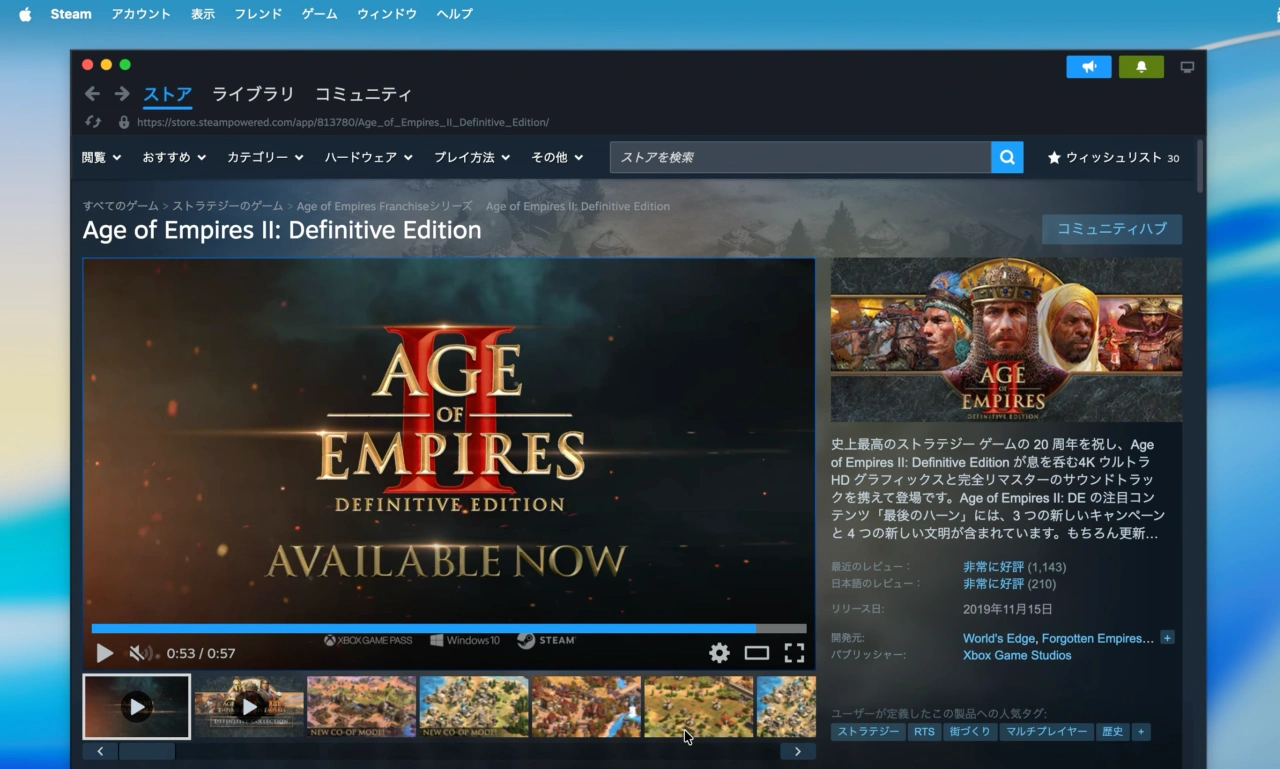Click the コミュニティハブ button

1112,229
